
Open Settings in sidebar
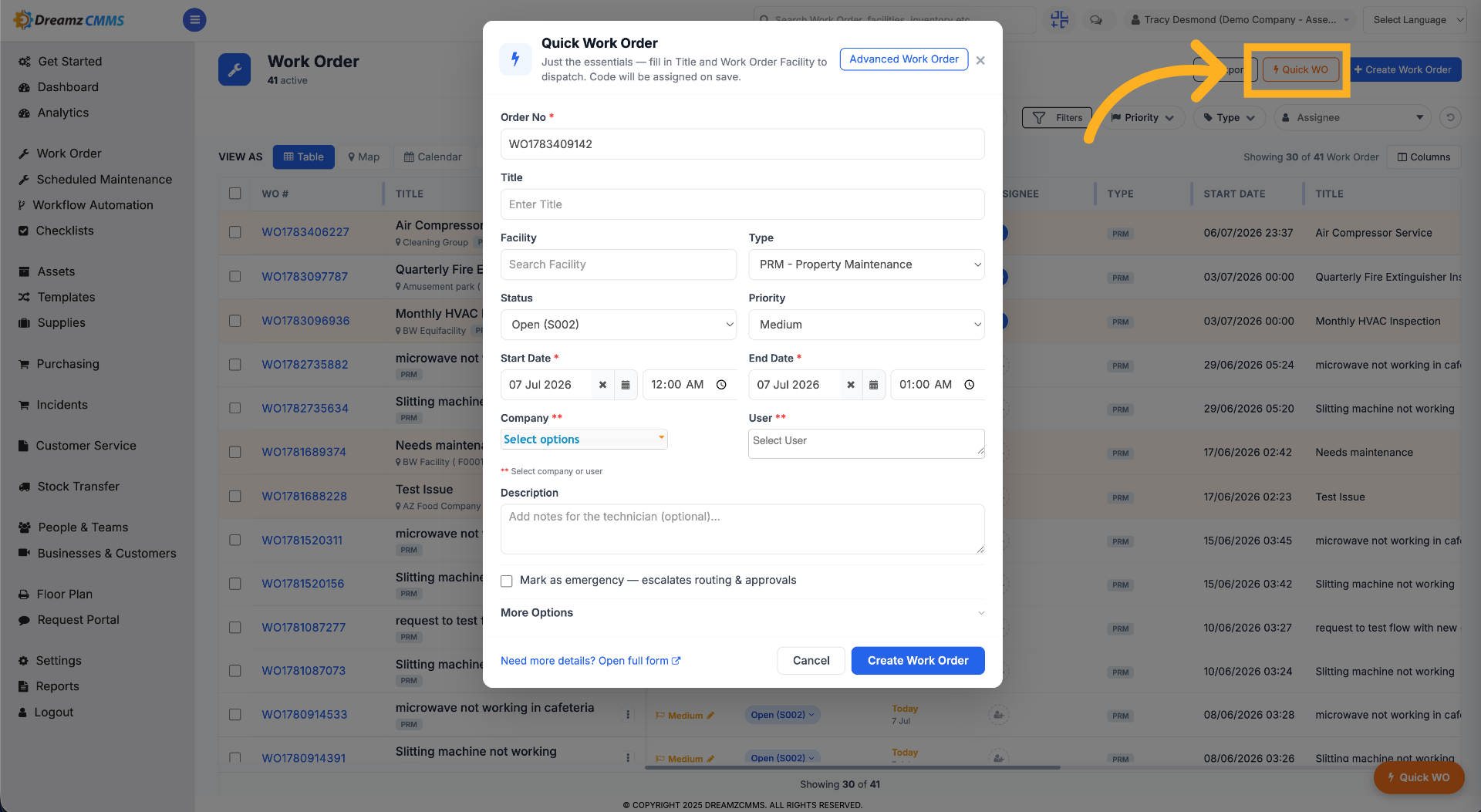coord(59,661)
